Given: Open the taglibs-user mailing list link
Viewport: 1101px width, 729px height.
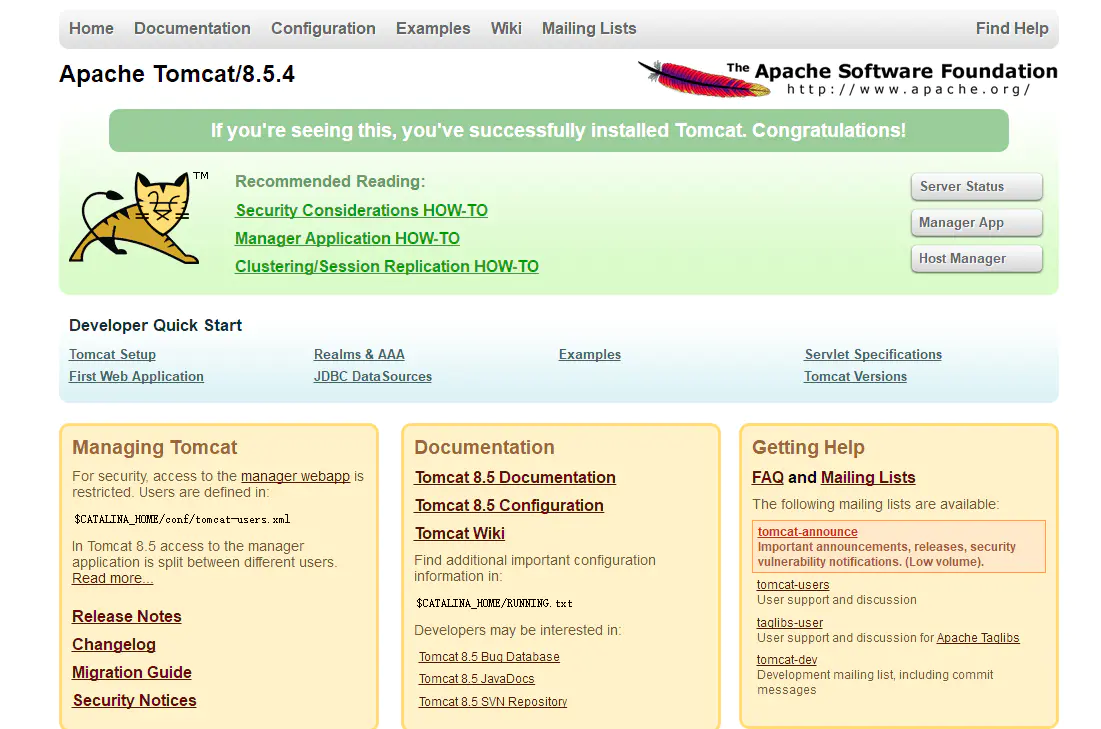Looking at the screenshot, I should tap(790, 623).
